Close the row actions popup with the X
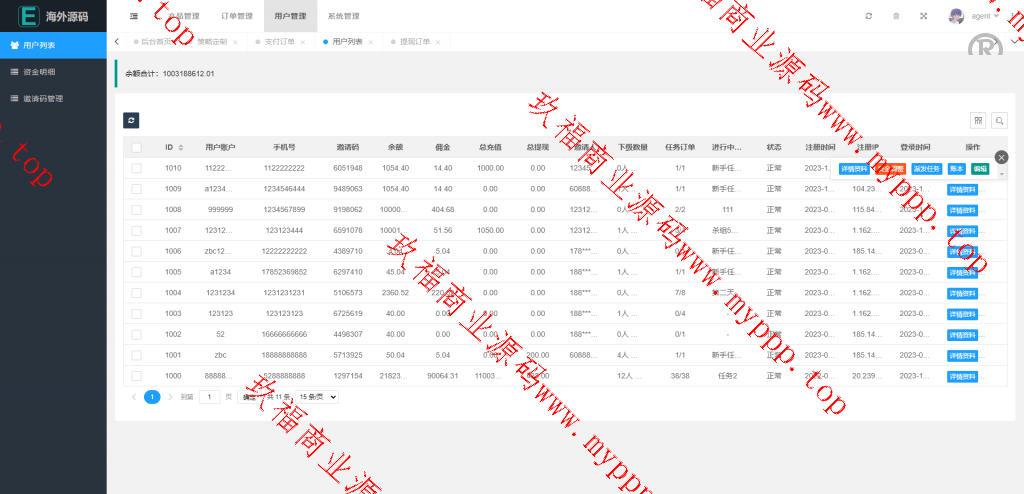Viewport: 1024px width, 494px height. pyautogui.click(x=1001, y=157)
